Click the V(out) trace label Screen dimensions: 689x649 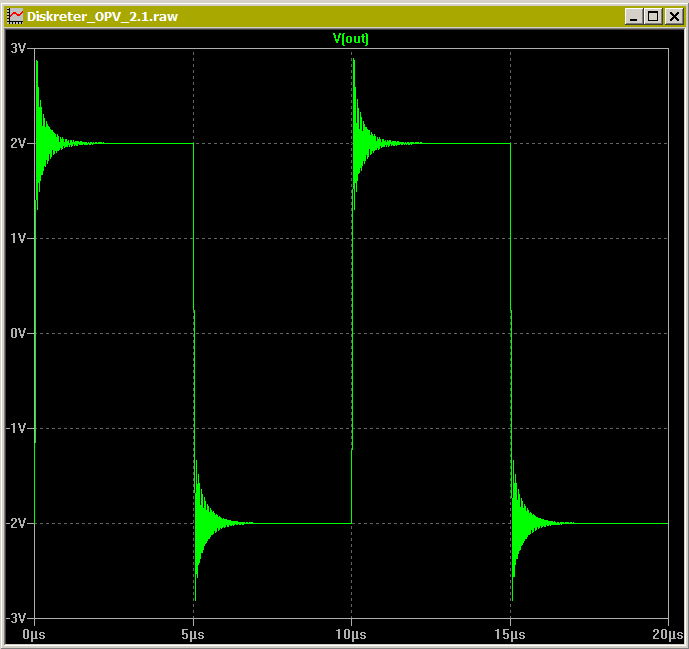tap(351, 39)
